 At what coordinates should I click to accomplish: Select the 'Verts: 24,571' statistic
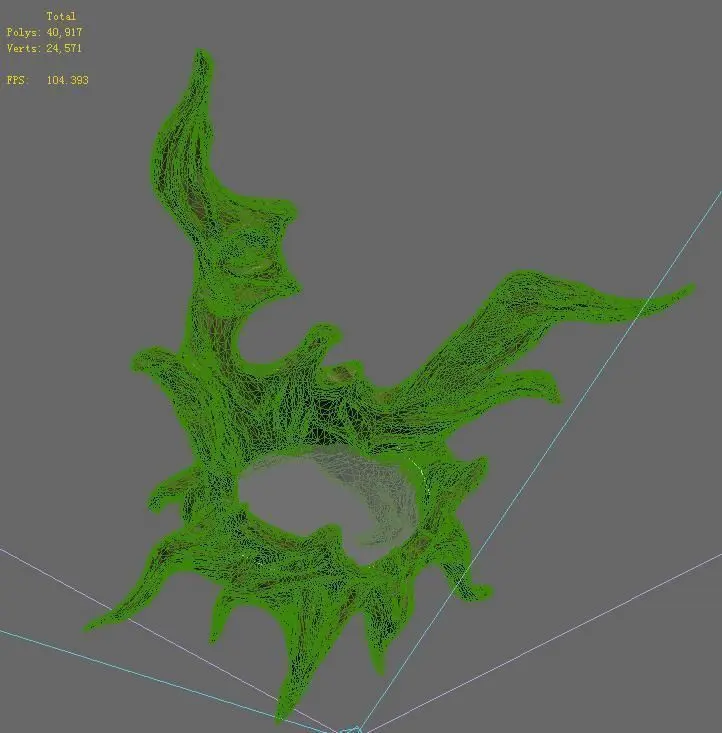coord(44,48)
